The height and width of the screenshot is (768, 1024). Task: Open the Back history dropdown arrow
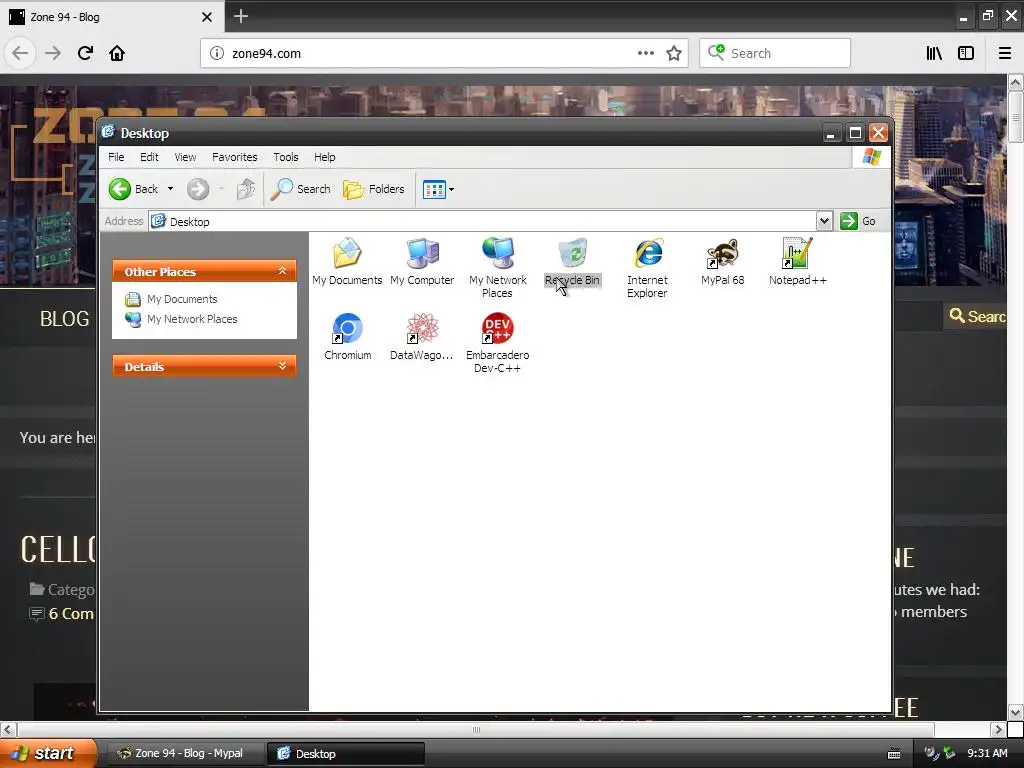(x=170, y=189)
